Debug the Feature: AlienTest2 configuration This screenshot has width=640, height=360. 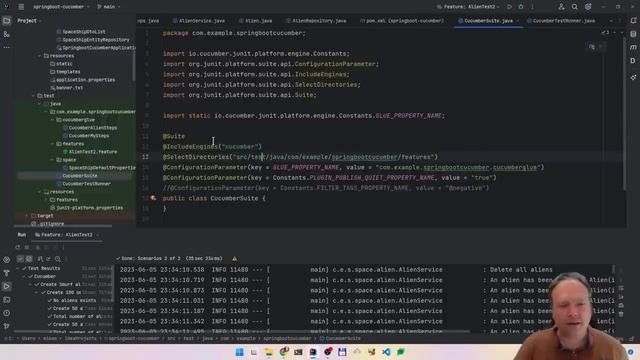(x=521, y=7)
